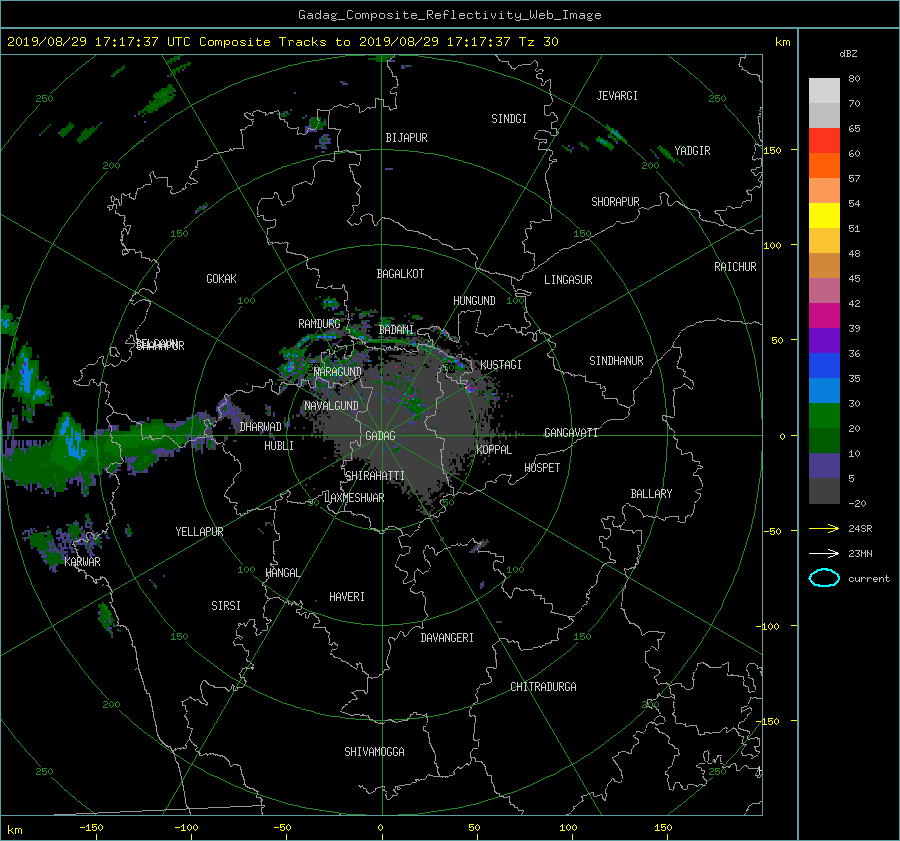Click the HUBLI city label
The height and width of the screenshot is (841, 900).
tap(278, 446)
